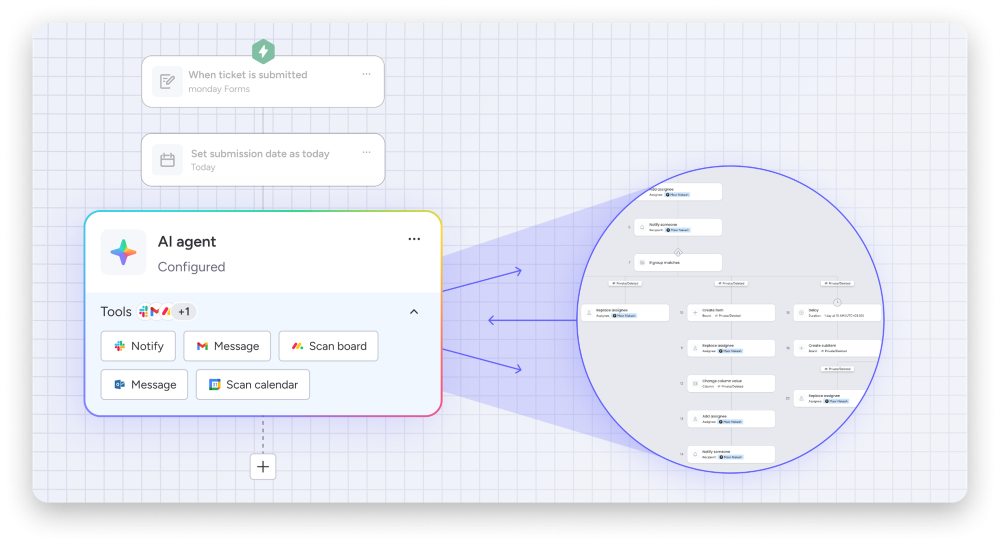Pick the Outlook Message tool
The height and width of the screenshot is (545, 1000).
point(144,385)
